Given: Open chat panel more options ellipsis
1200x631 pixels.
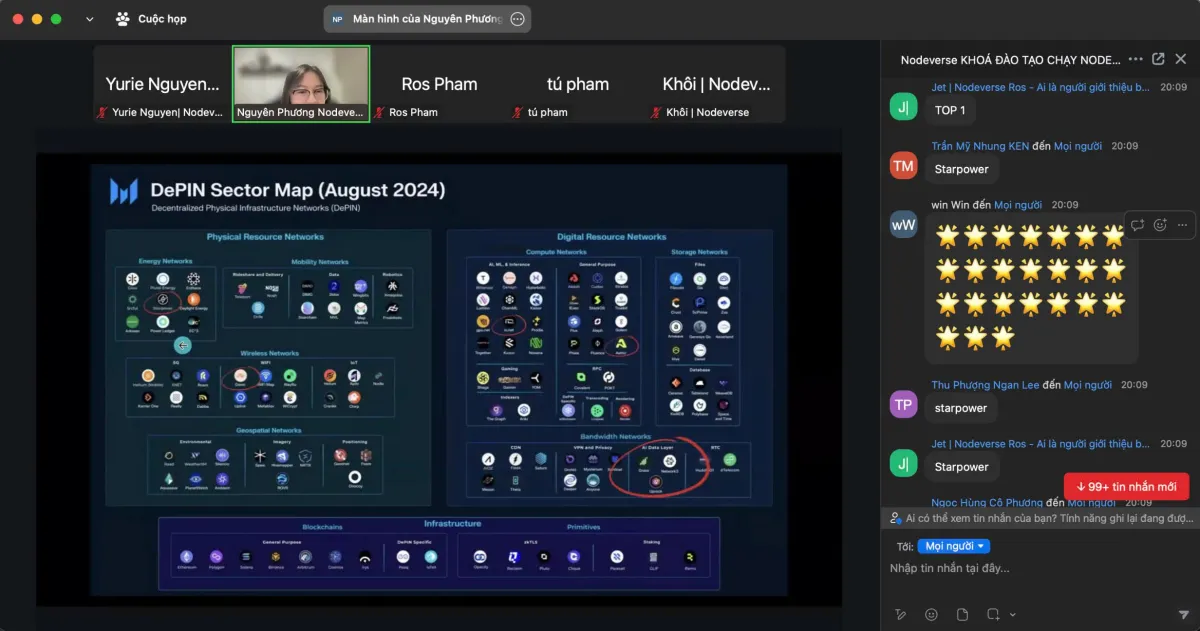Looking at the screenshot, I should click(1135, 60).
